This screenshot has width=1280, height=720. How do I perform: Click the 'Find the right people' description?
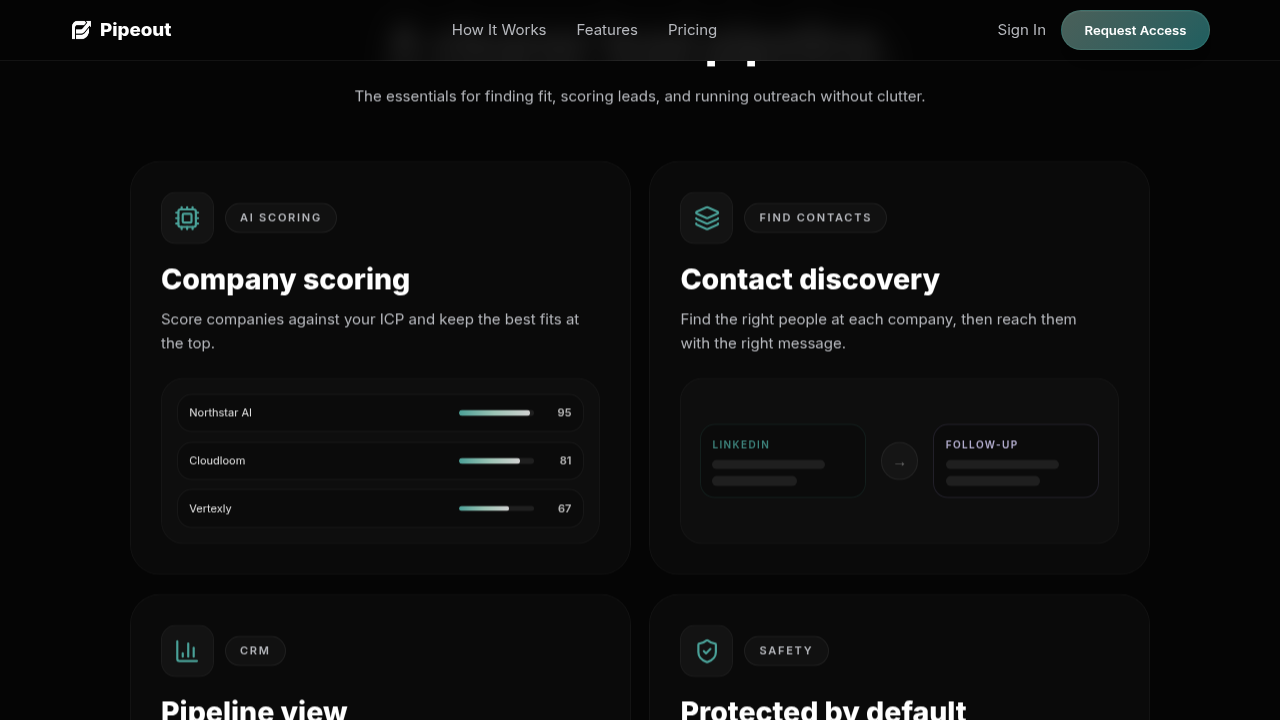point(879,331)
